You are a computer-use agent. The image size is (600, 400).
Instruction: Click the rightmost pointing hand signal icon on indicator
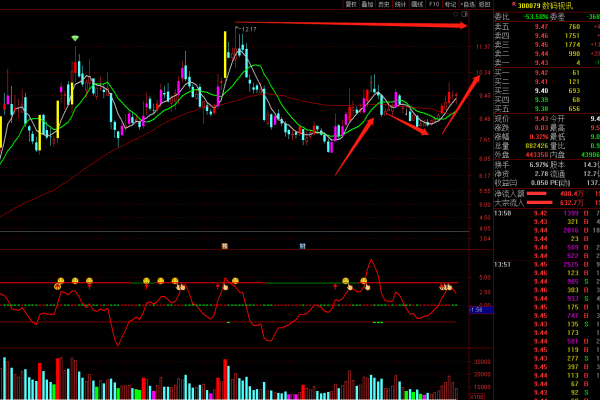point(448,288)
